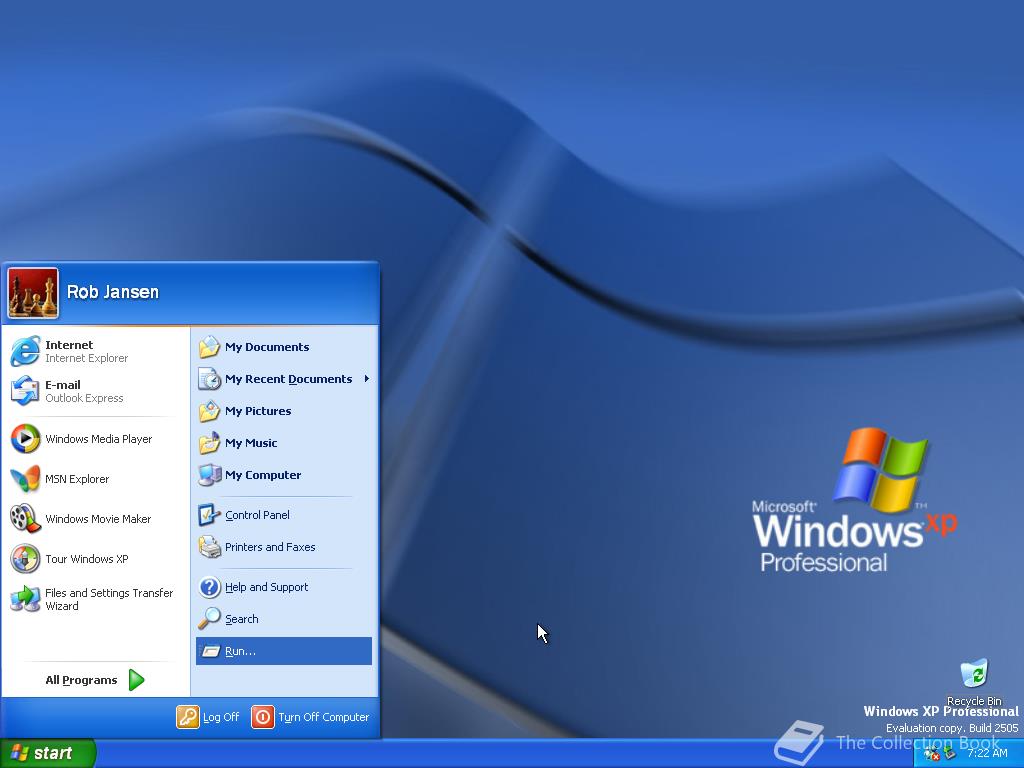This screenshot has height=768, width=1024.
Task: Open Internet Explorer icon in Start menu
Action: pyautogui.click(x=25, y=351)
